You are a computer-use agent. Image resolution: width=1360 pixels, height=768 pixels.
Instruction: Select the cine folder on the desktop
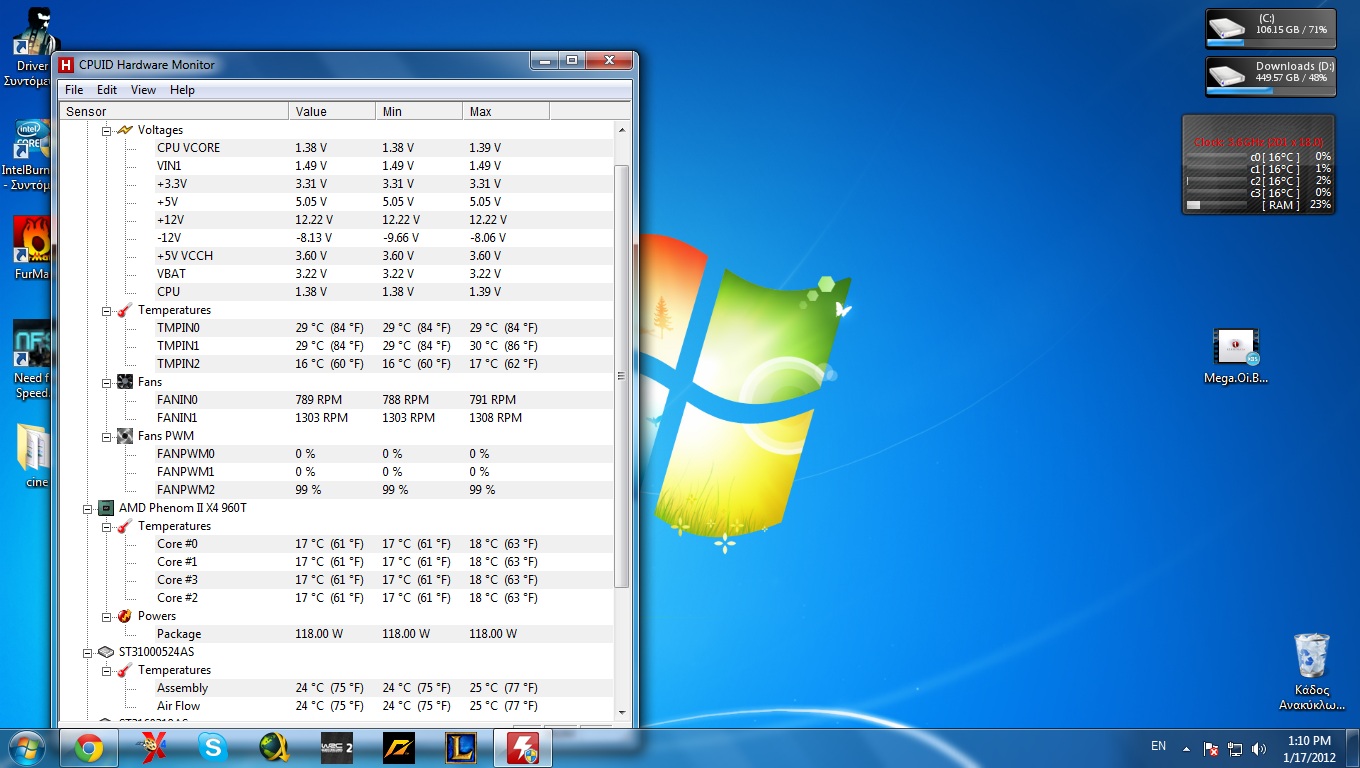34,457
